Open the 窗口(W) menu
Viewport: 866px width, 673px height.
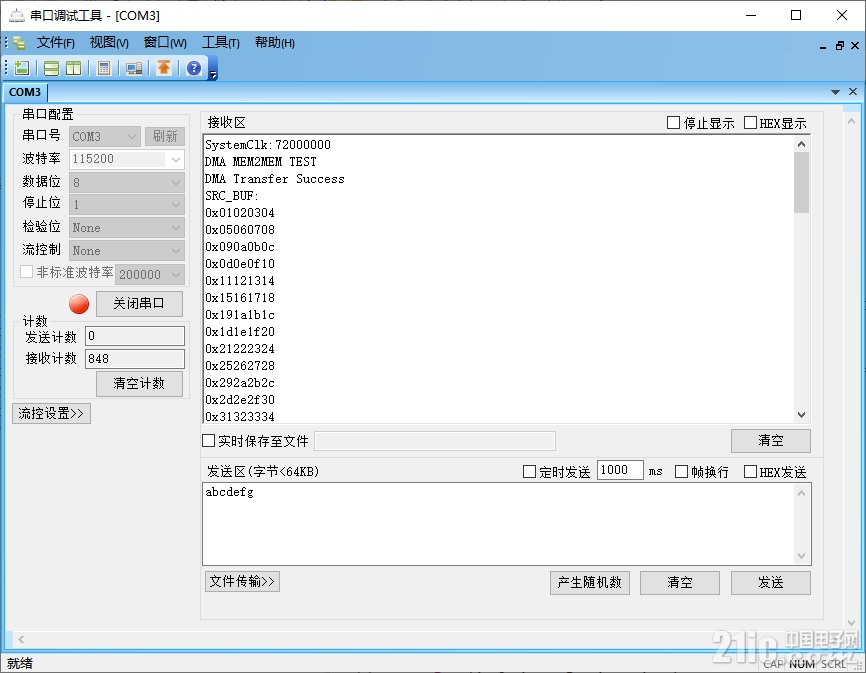[x=165, y=43]
